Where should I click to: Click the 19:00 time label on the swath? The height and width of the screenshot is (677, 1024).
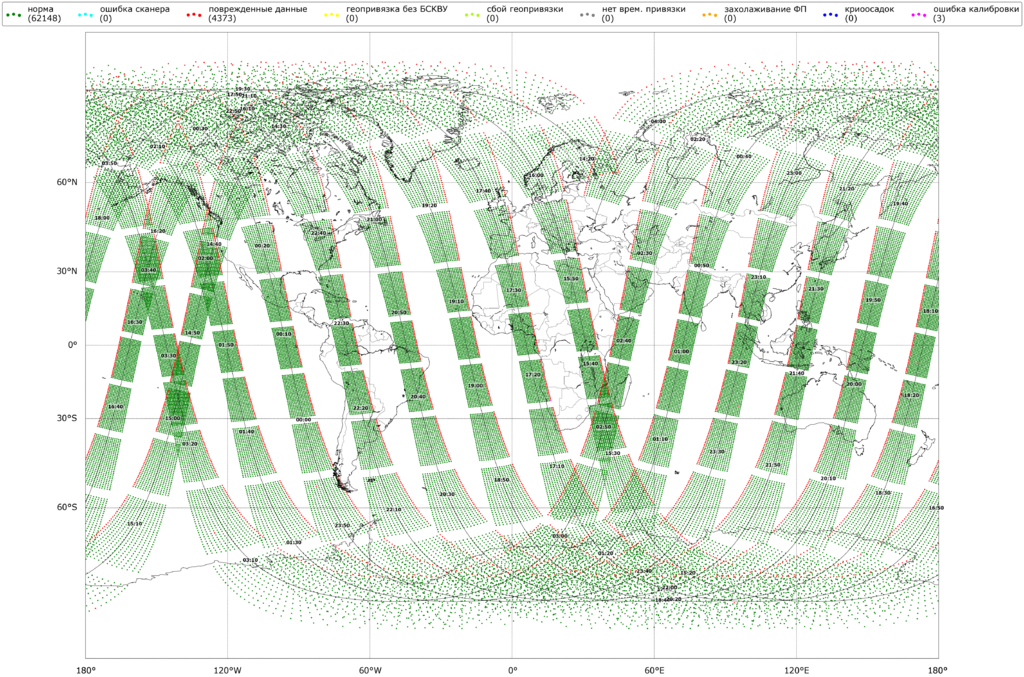click(x=474, y=385)
